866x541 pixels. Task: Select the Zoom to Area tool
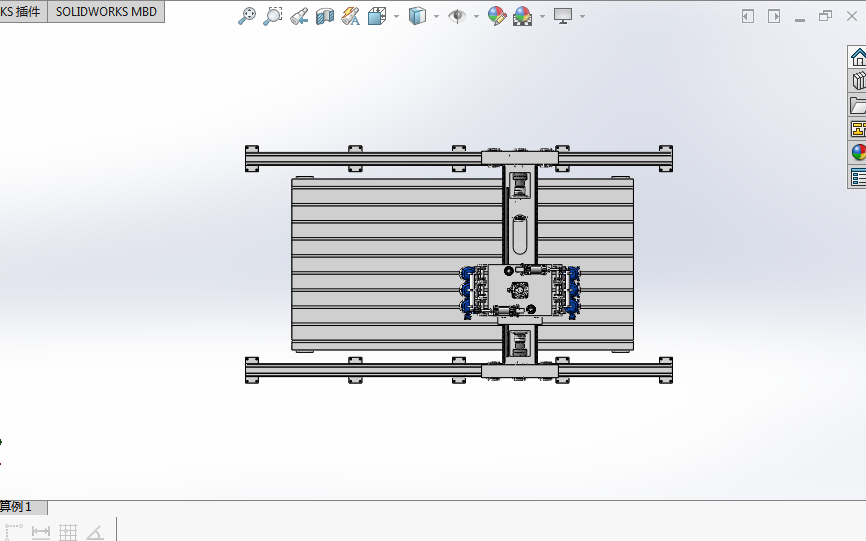click(x=272, y=16)
